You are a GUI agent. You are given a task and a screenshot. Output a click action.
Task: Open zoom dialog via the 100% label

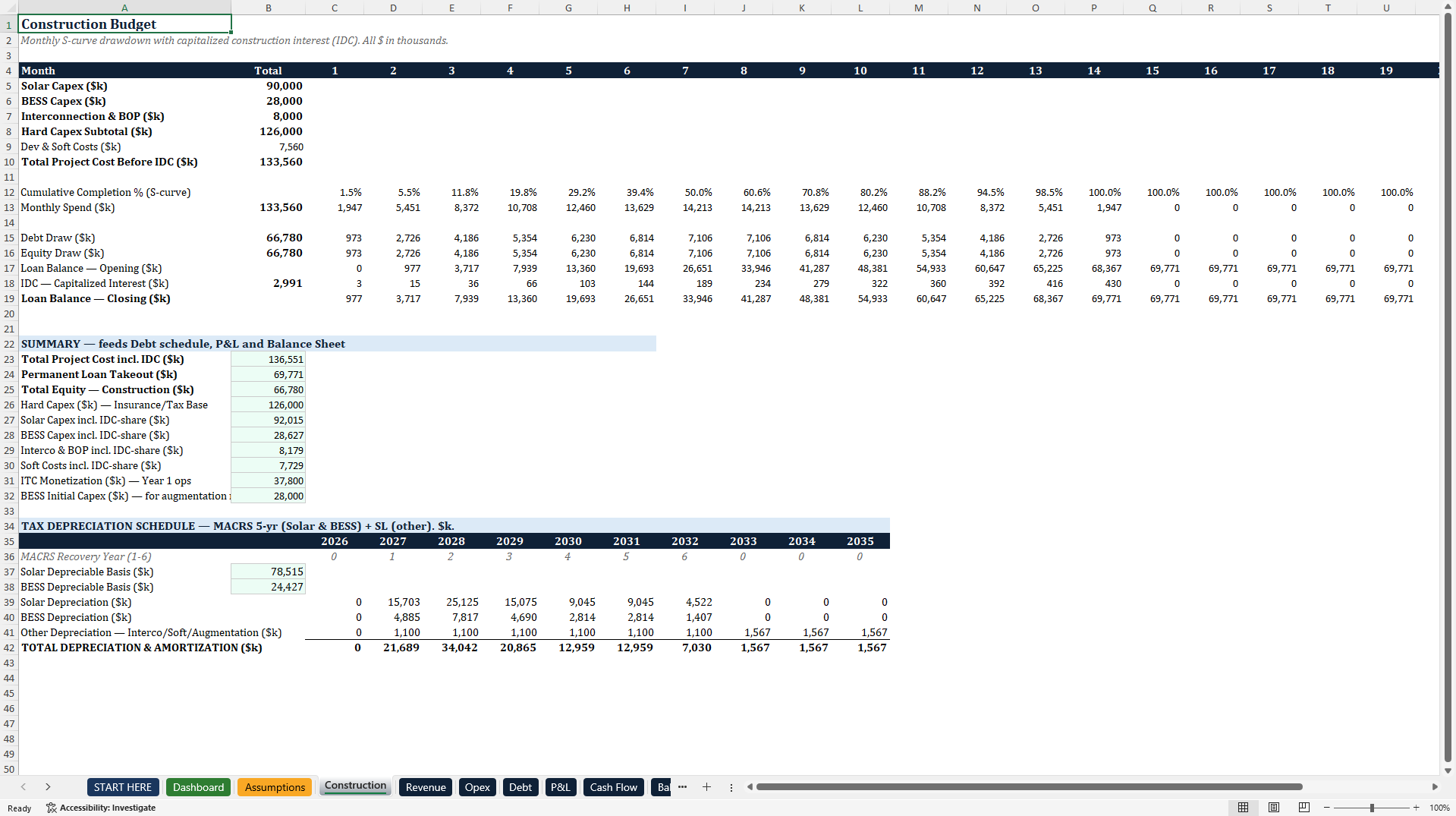click(x=1439, y=808)
